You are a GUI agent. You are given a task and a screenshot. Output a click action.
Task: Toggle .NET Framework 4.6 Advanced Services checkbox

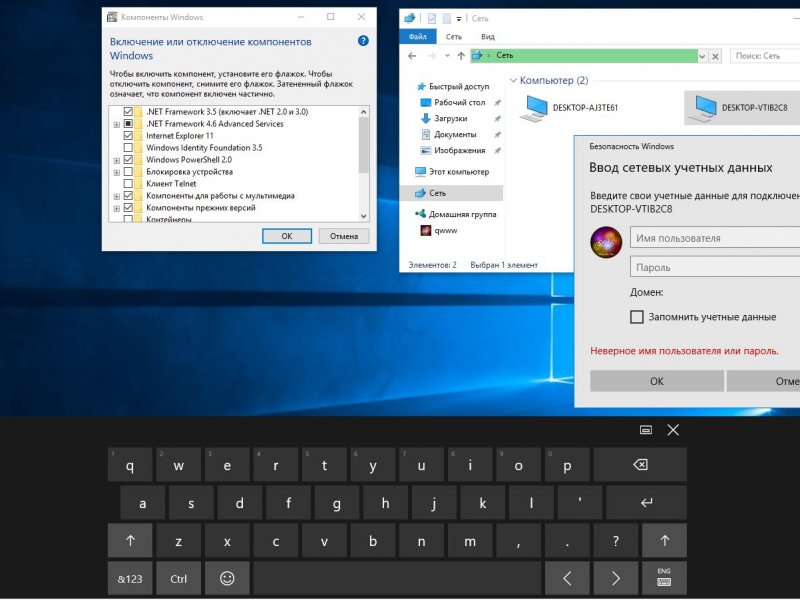tap(128, 123)
